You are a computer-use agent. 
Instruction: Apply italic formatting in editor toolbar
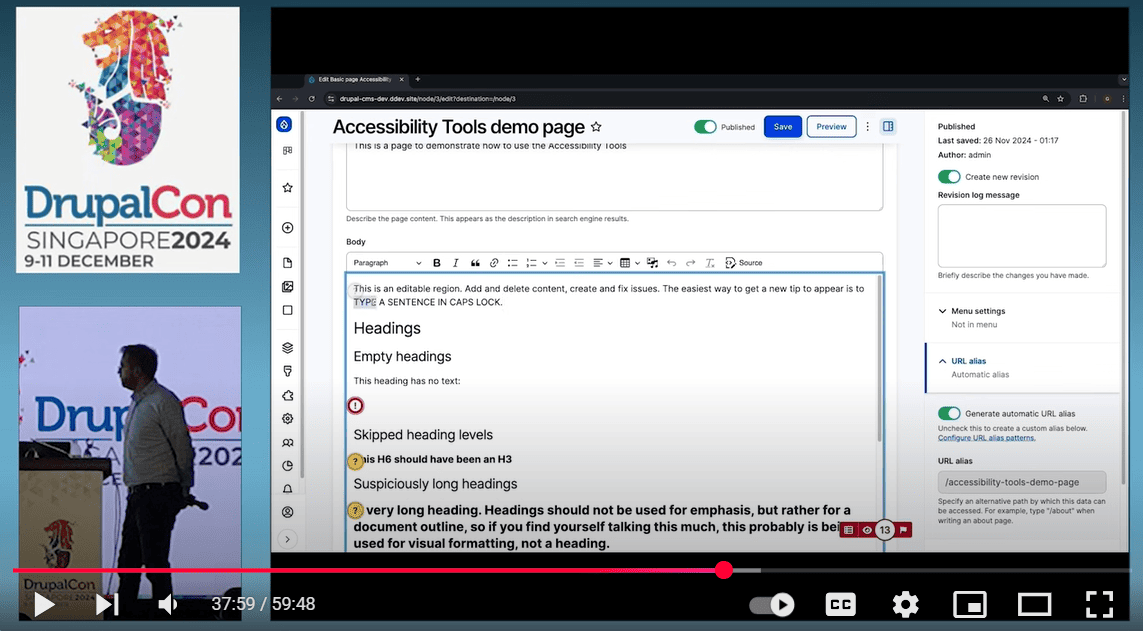[x=456, y=263]
